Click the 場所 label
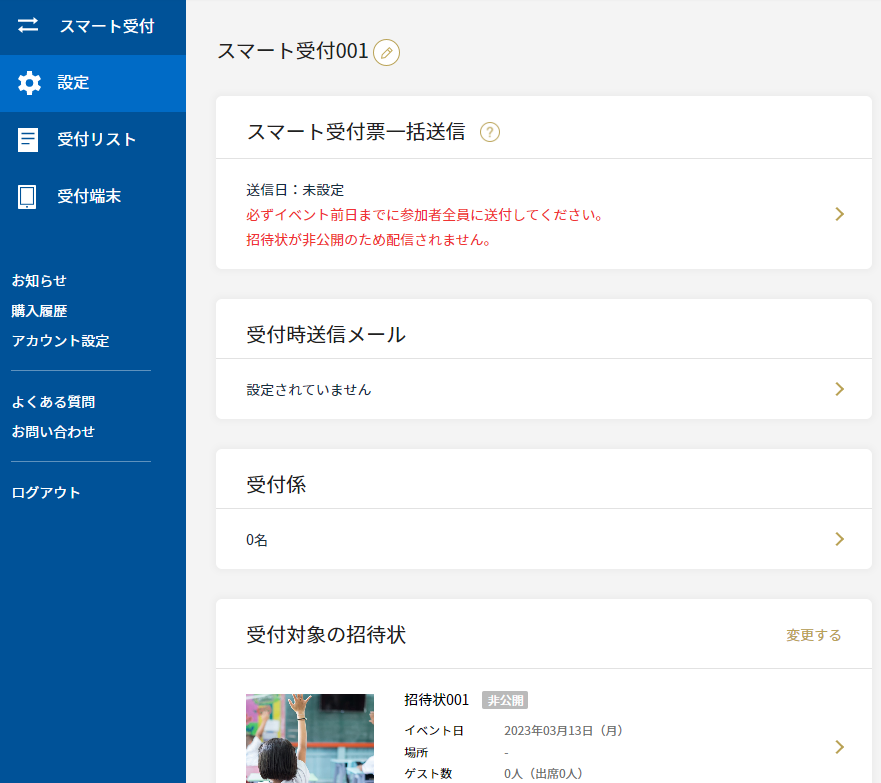This screenshot has height=783, width=881. [416, 752]
